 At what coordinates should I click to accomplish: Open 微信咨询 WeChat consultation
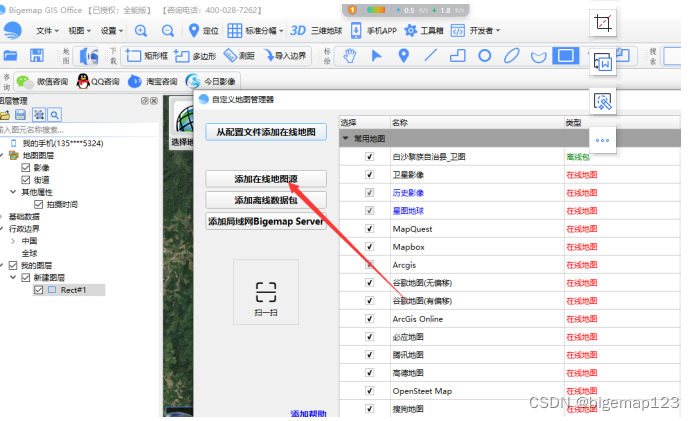point(42,81)
